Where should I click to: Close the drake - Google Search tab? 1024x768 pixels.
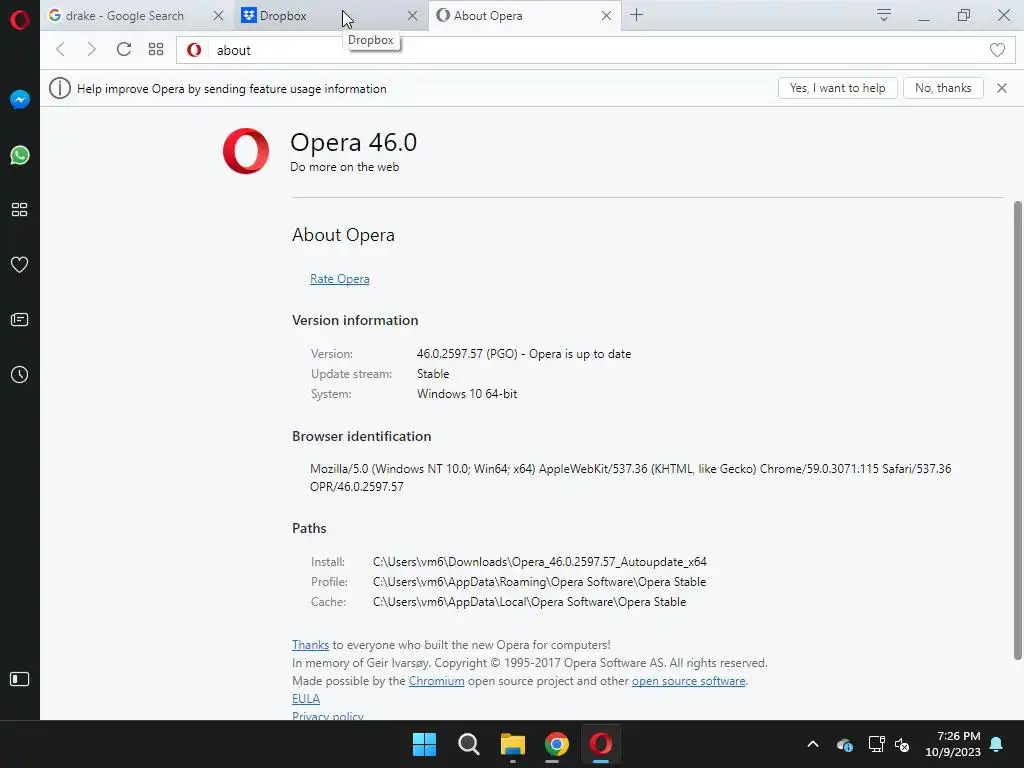tap(218, 16)
